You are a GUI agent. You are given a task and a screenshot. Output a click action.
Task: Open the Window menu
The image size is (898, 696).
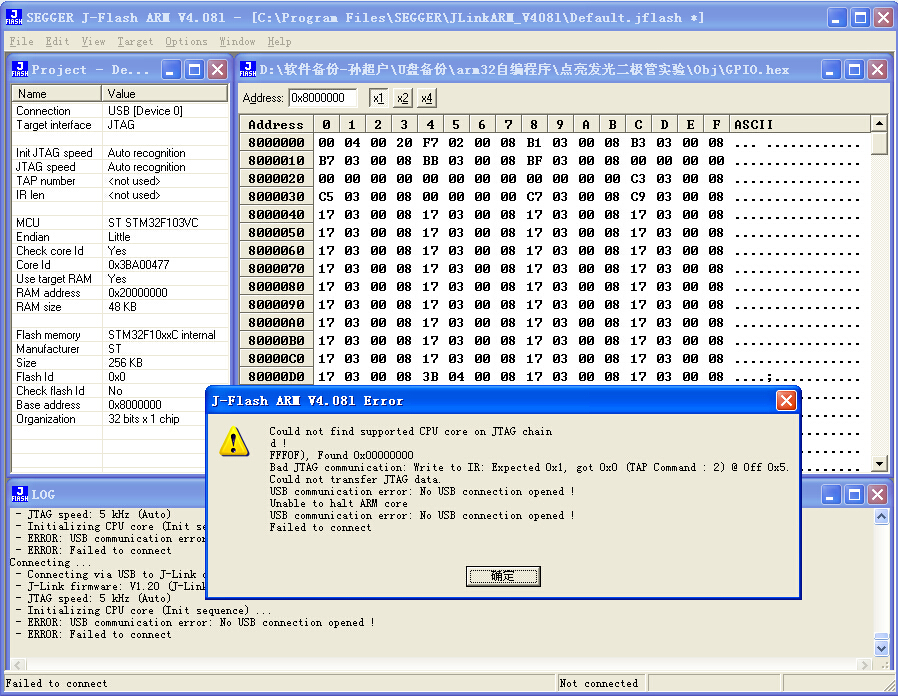[x=237, y=41]
